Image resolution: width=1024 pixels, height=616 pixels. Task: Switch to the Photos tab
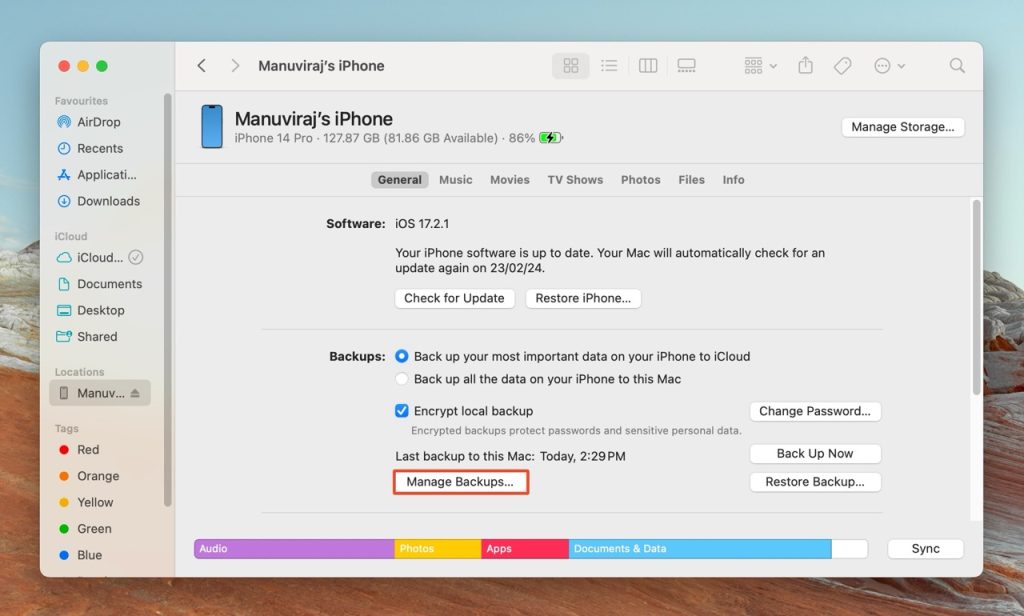point(641,180)
